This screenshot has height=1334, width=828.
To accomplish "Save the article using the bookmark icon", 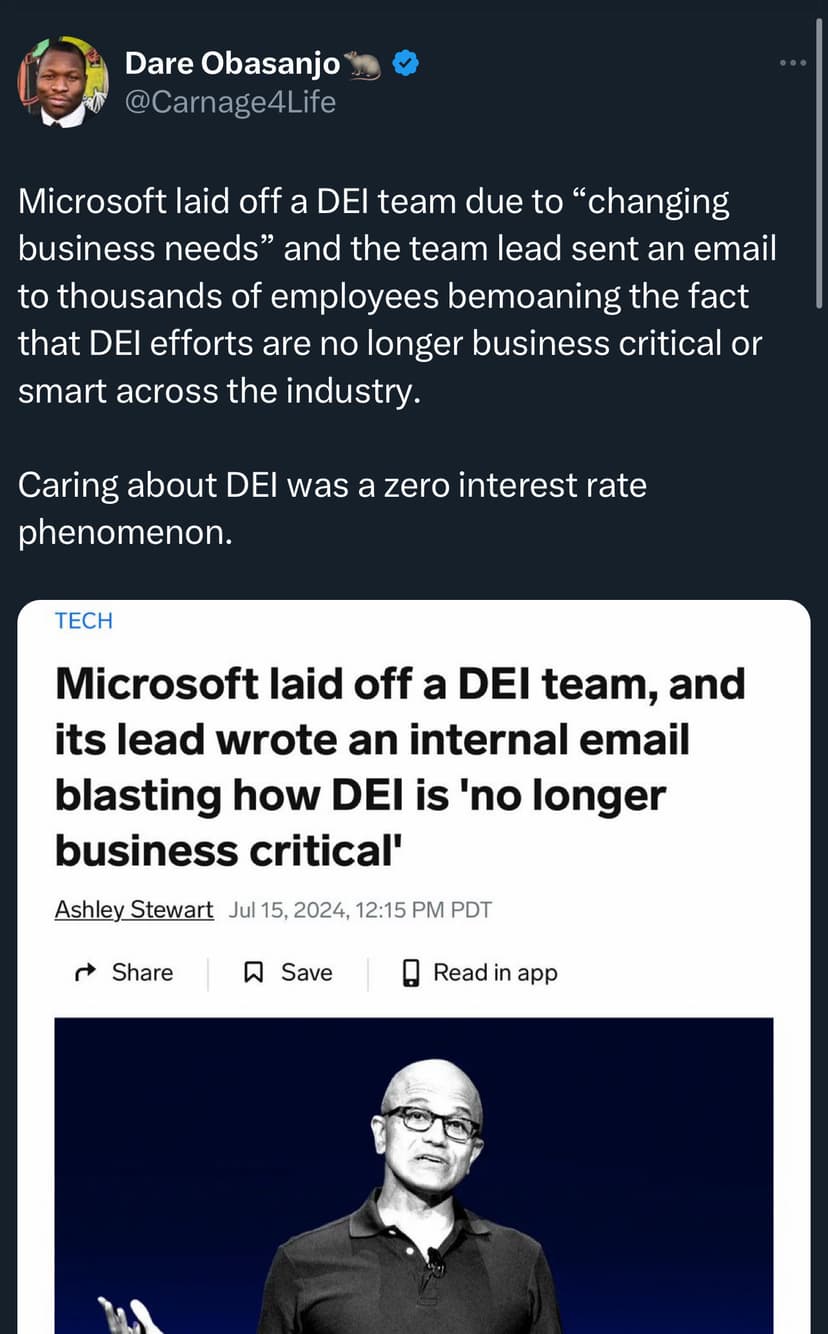I will [x=254, y=972].
